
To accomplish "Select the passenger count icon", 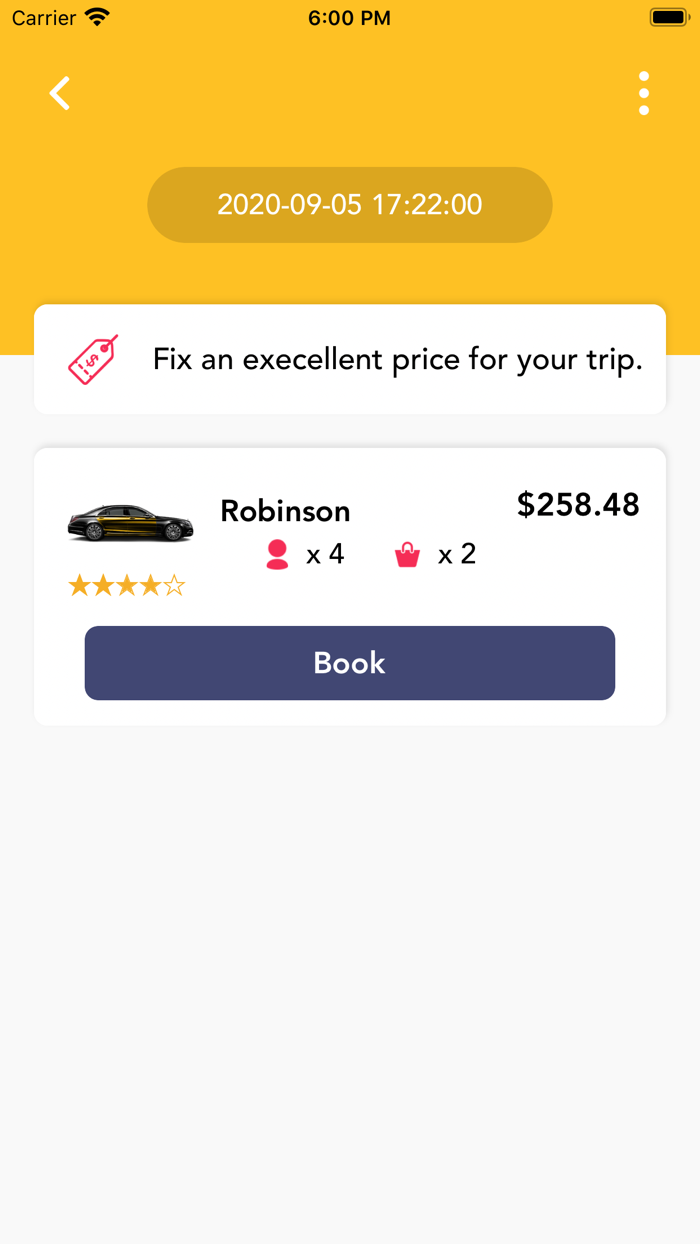I will (x=277, y=553).
